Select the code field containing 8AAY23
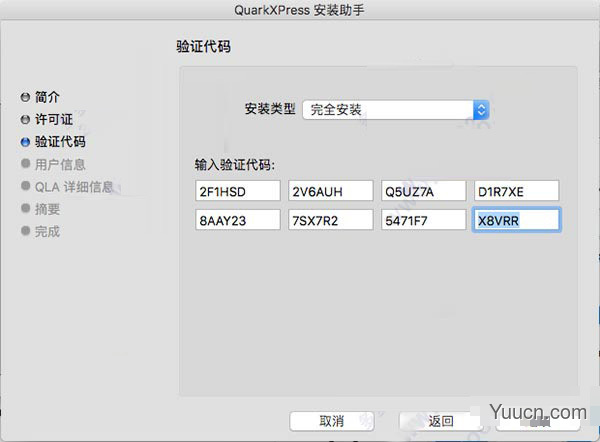Screen dimensions: 600x442 point(238,220)
